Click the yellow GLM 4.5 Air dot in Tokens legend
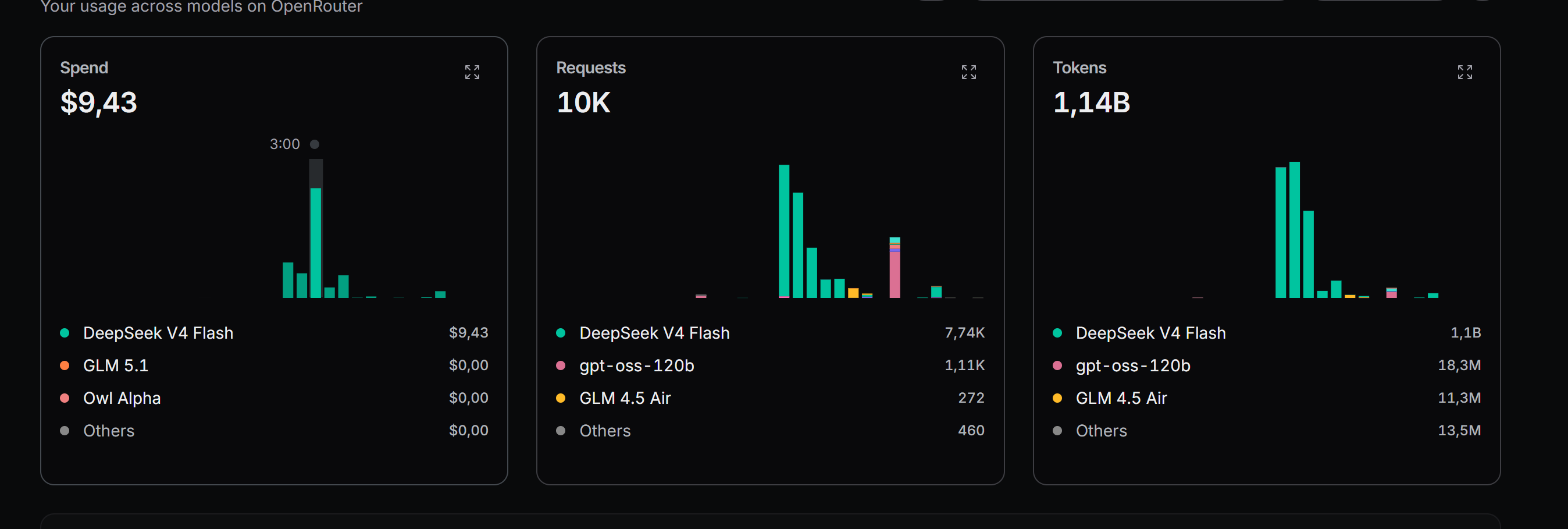Viewport: 1568px width, 529px height. point(1057,398)
